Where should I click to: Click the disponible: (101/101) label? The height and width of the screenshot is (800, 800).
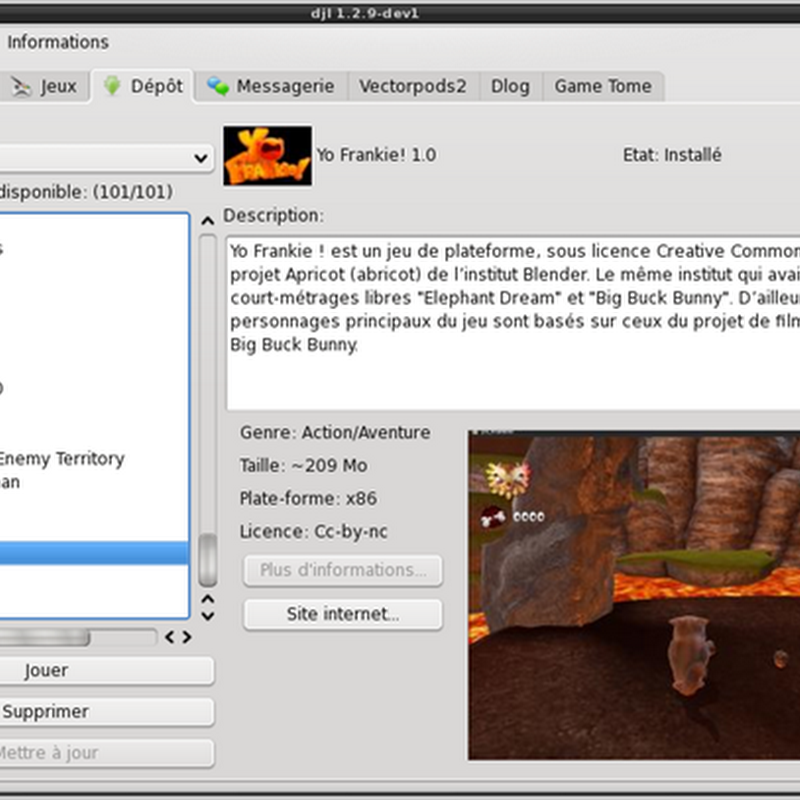[x=86, y=192]
